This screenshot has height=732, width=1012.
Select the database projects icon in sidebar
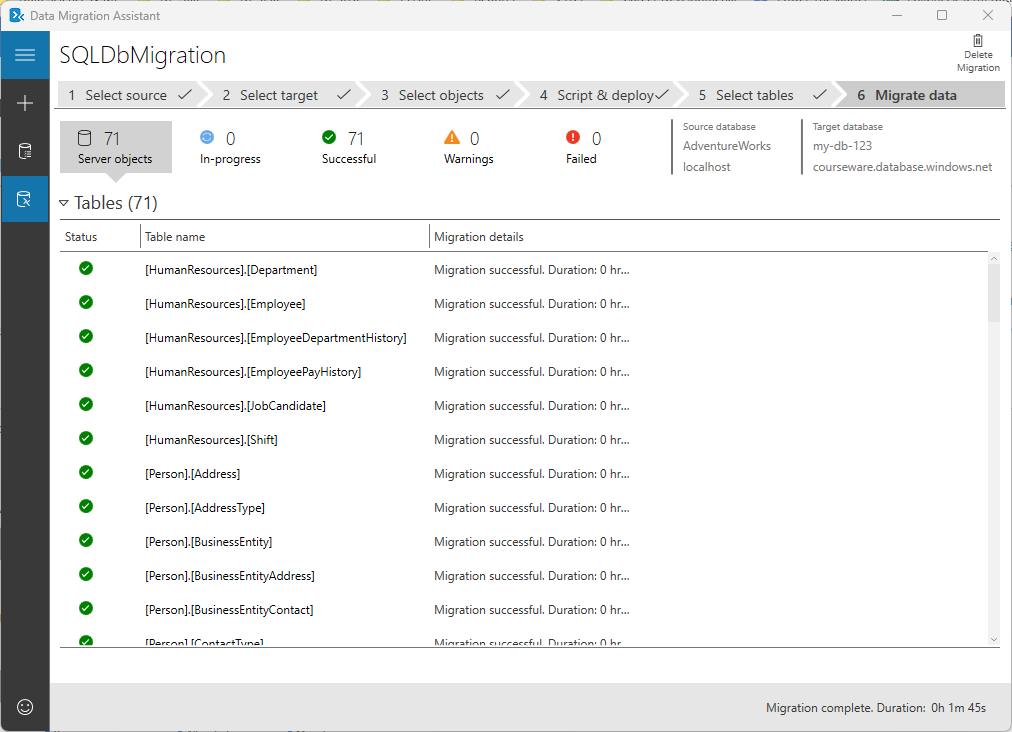click(x=25, y=150)
